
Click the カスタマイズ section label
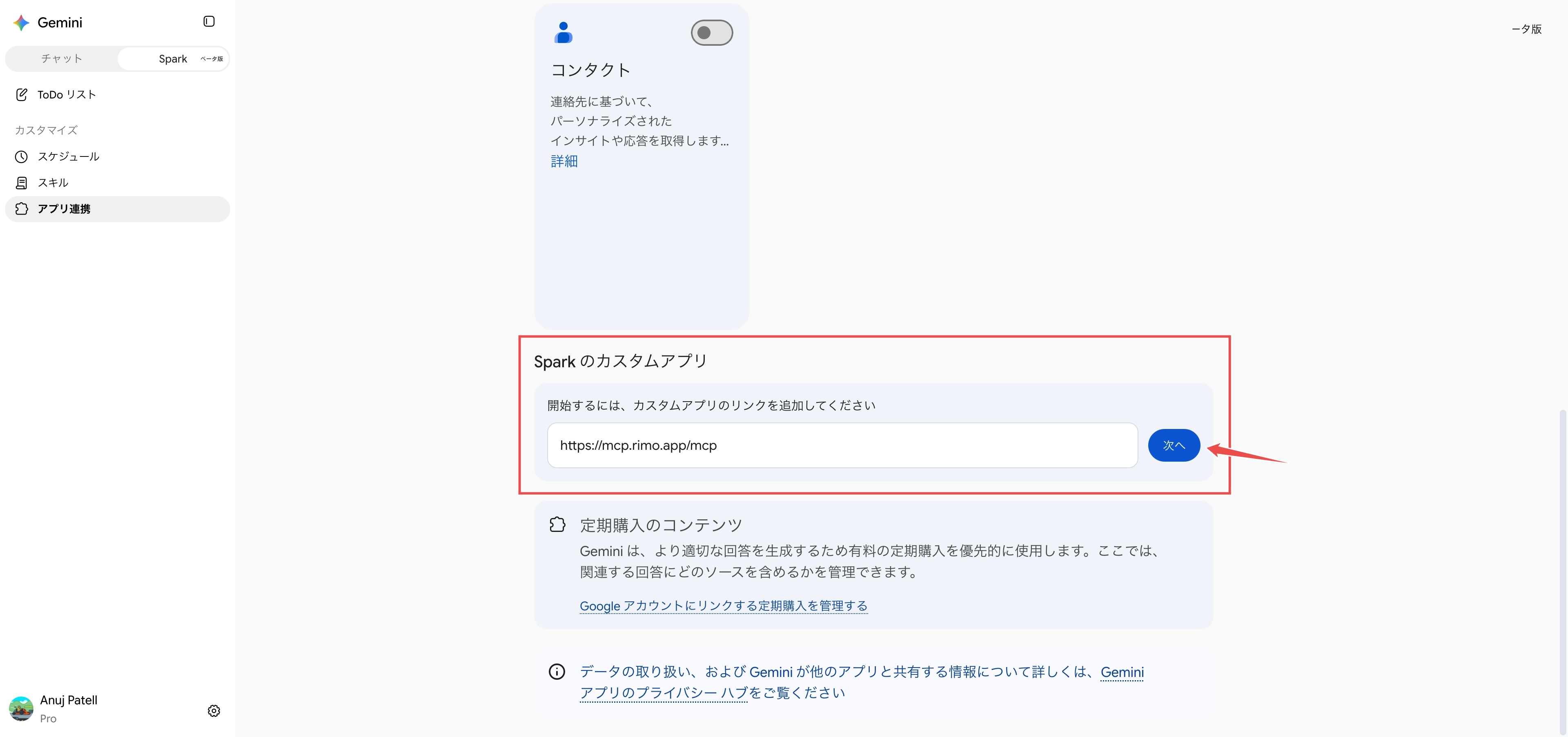pyautogui.click(x=46, y=130)
